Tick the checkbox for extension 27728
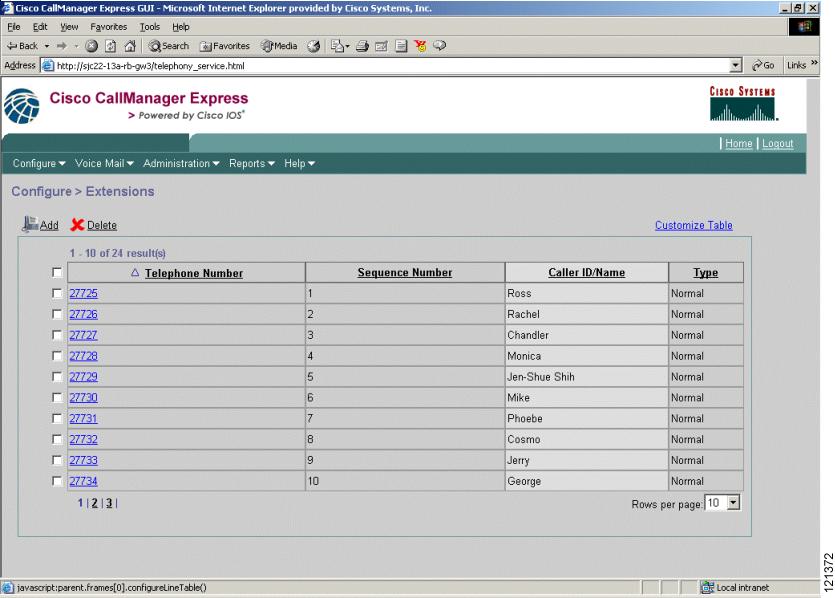 pyautogui.click(x=57, y=356)
